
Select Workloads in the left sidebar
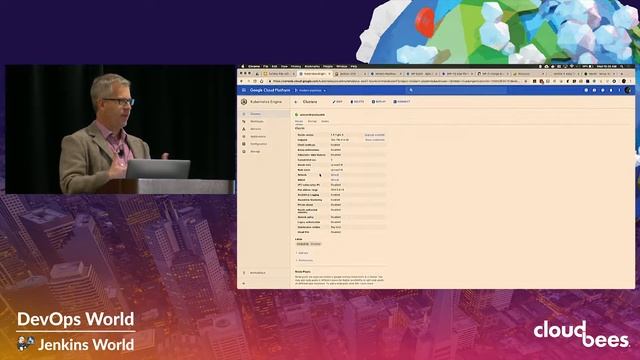265,121
